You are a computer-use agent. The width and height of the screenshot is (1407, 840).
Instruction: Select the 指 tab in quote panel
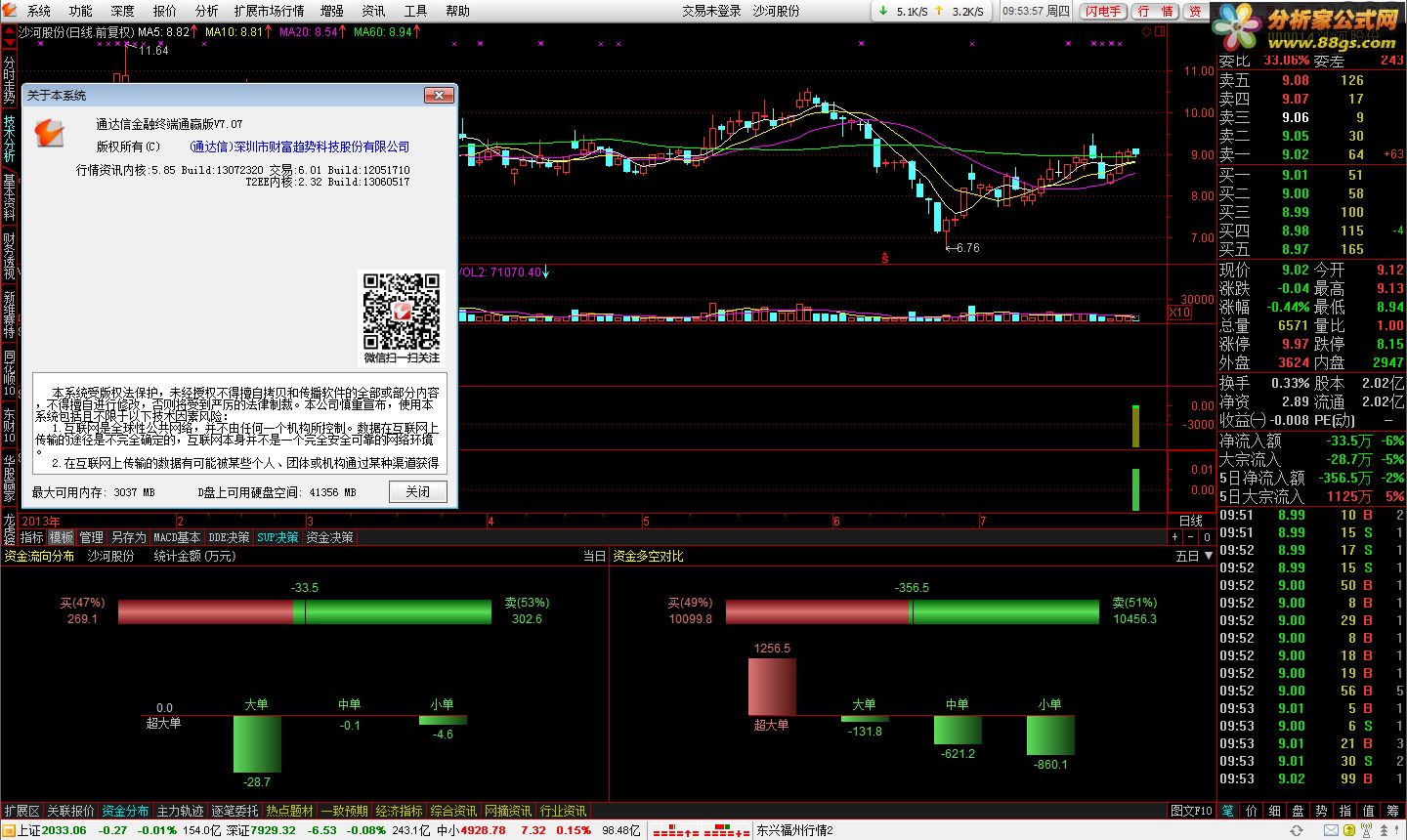[1345, 811]
